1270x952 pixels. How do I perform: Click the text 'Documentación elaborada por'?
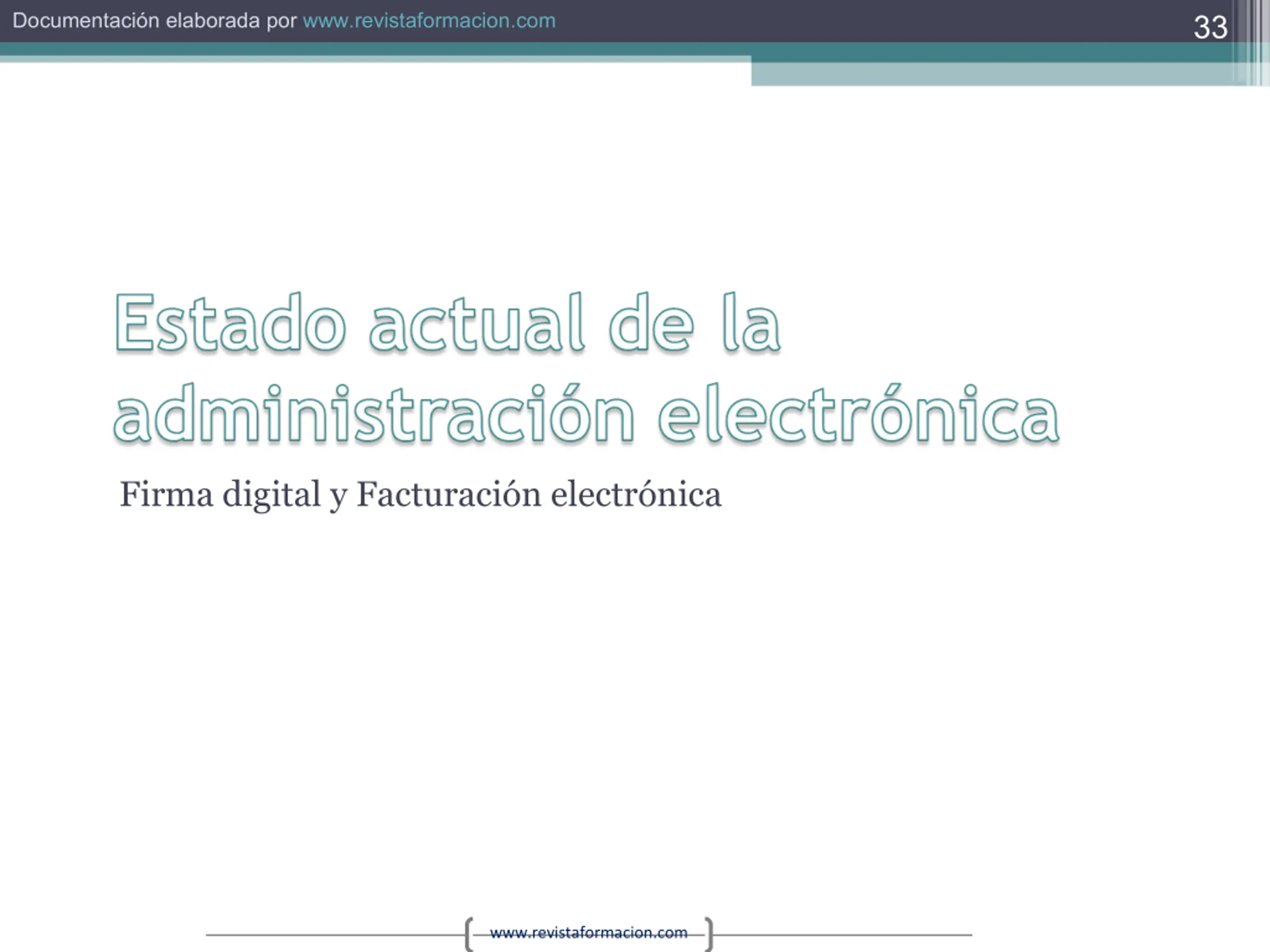pyautogui.click(x=154, y=21)
